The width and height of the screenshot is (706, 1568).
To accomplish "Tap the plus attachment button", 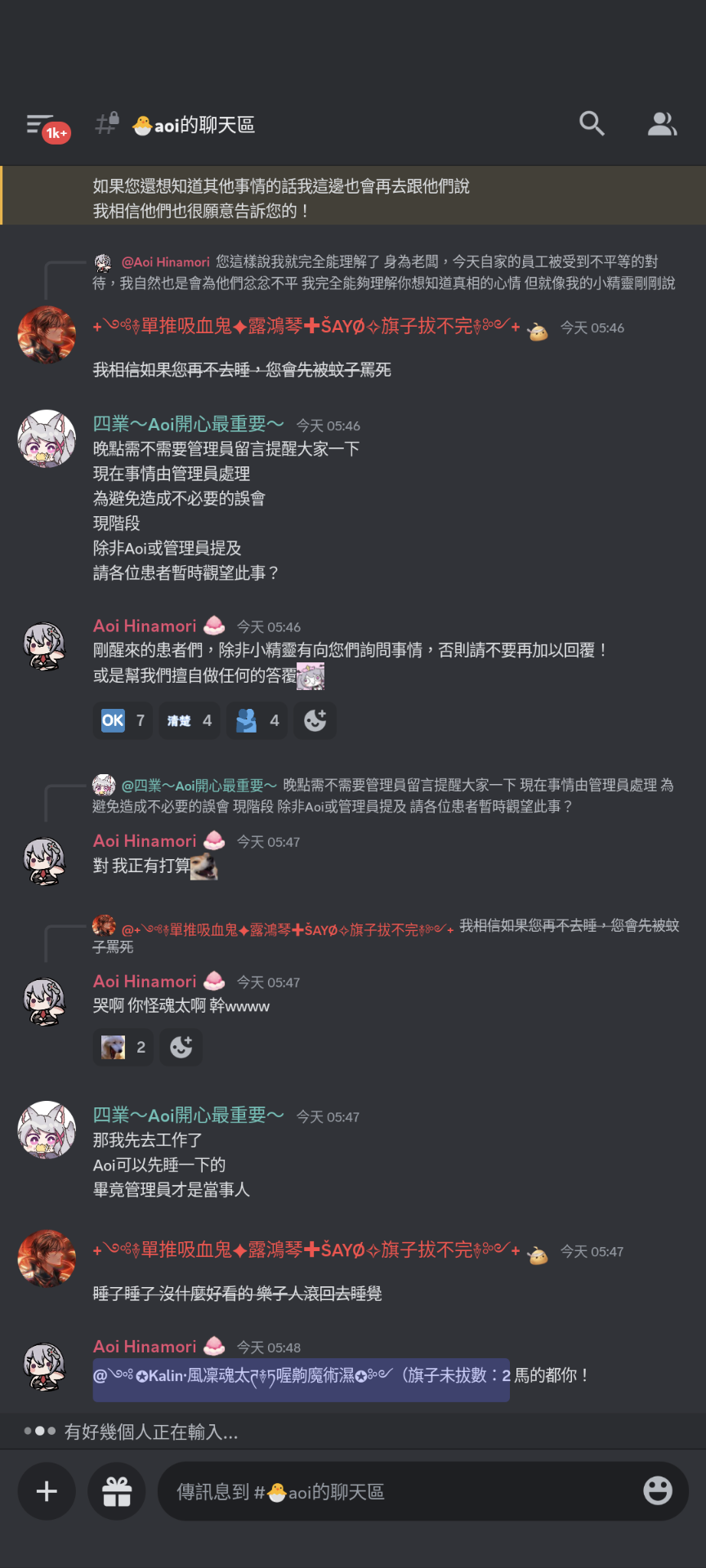I will point(47,1491).
